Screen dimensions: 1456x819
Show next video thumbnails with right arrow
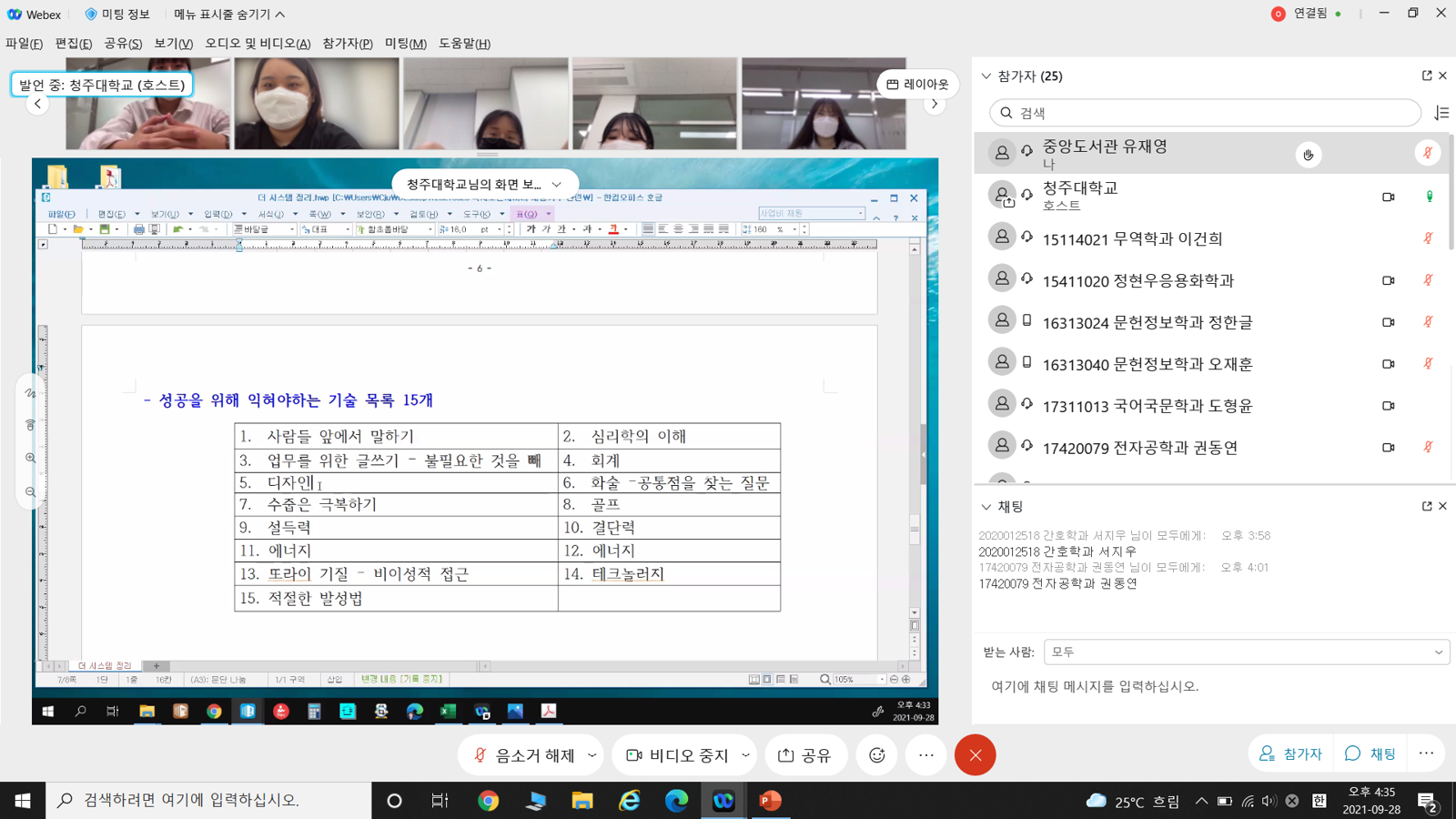pos(935,104)
